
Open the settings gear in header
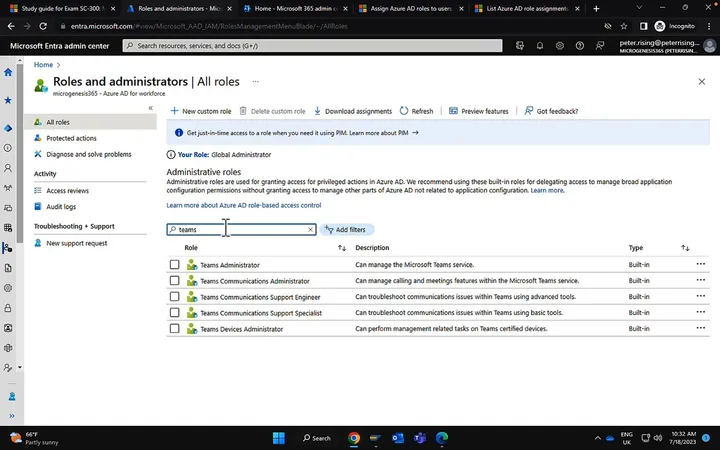[x=560, y=45]
